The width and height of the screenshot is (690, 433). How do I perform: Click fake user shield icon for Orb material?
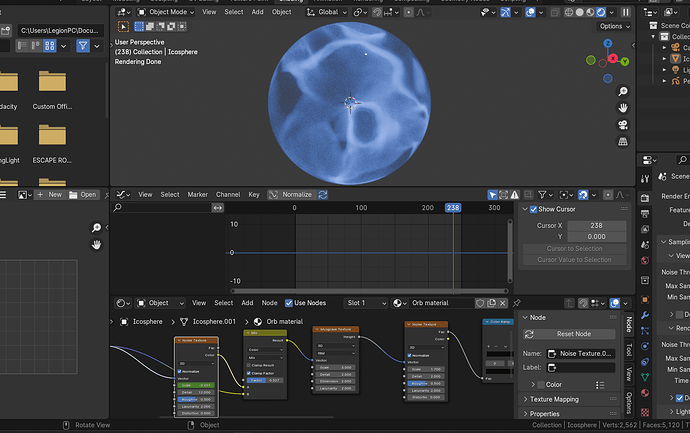(480, 303)
